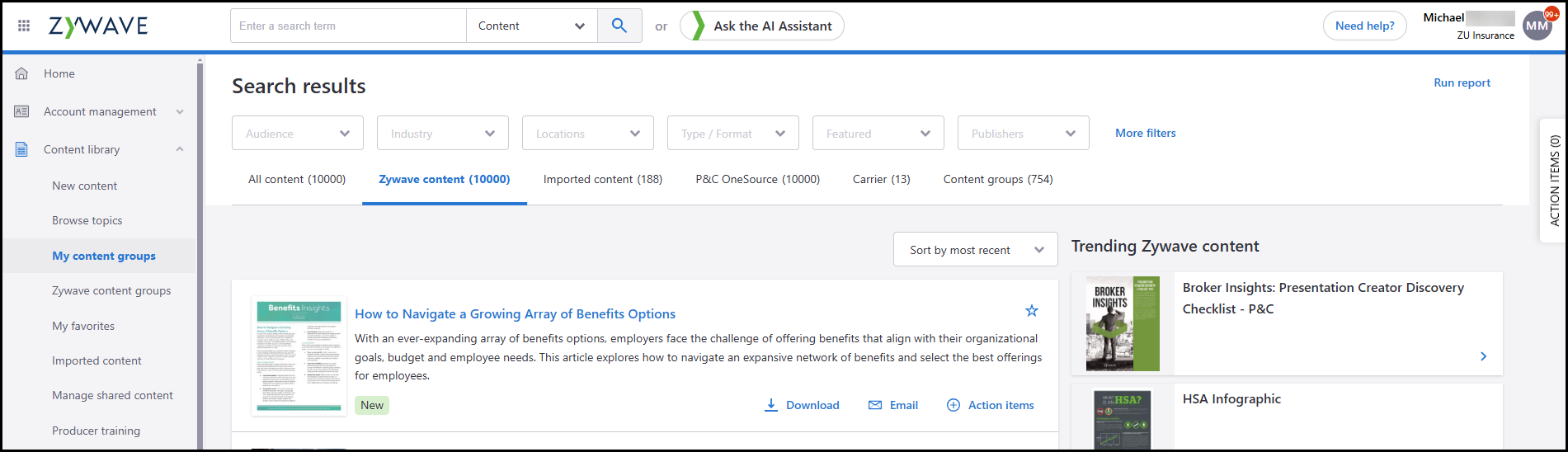Open the Content groups (754) tab

998,179
